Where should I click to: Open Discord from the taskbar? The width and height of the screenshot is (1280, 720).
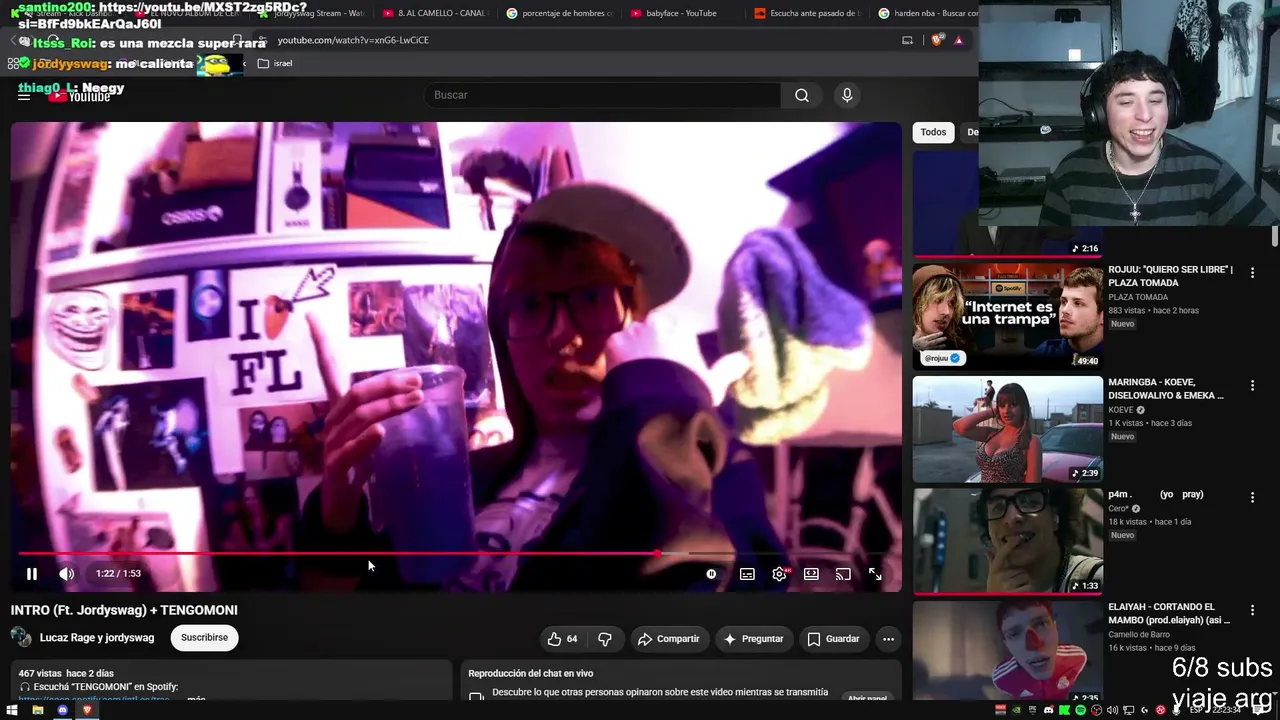[62, 710]
